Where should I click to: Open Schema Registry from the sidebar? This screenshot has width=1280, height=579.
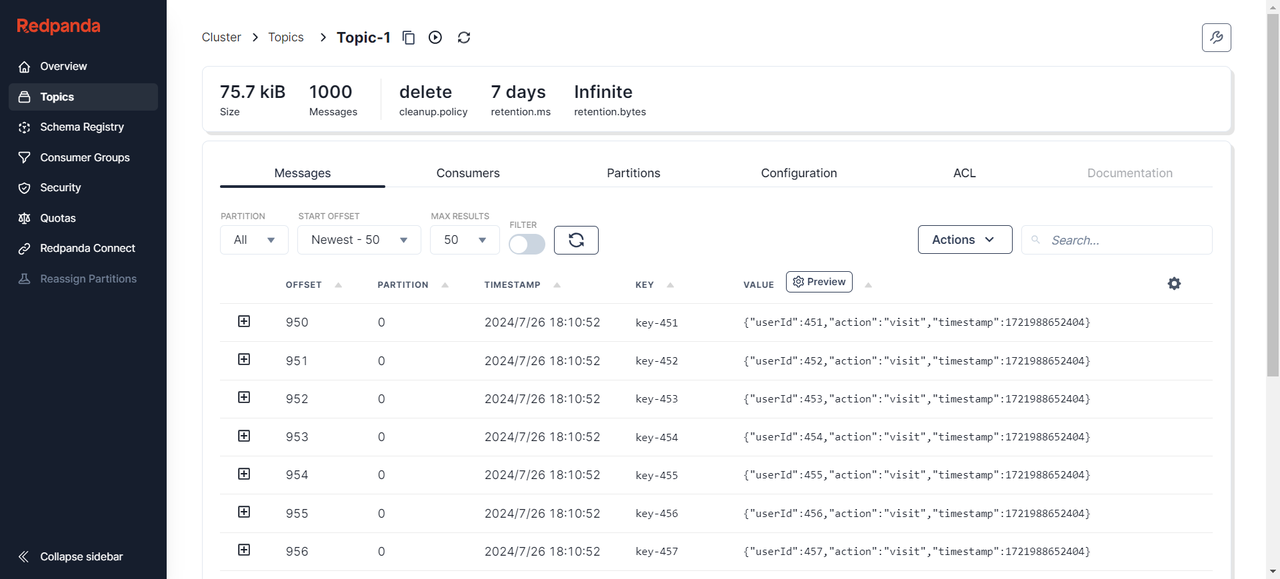point(83,127)
